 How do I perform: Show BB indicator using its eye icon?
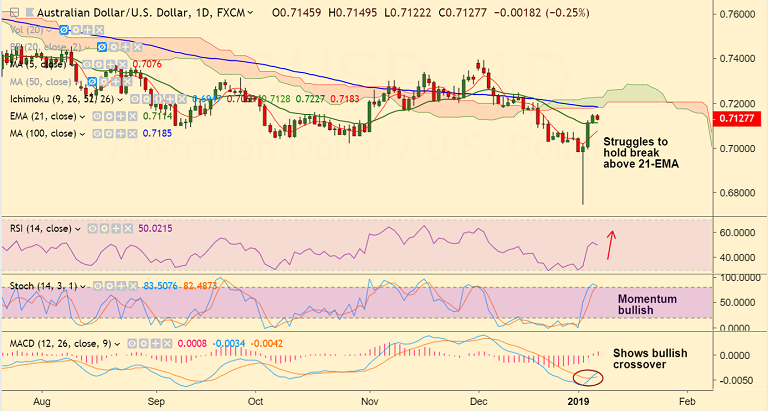(x=102, y=47)
